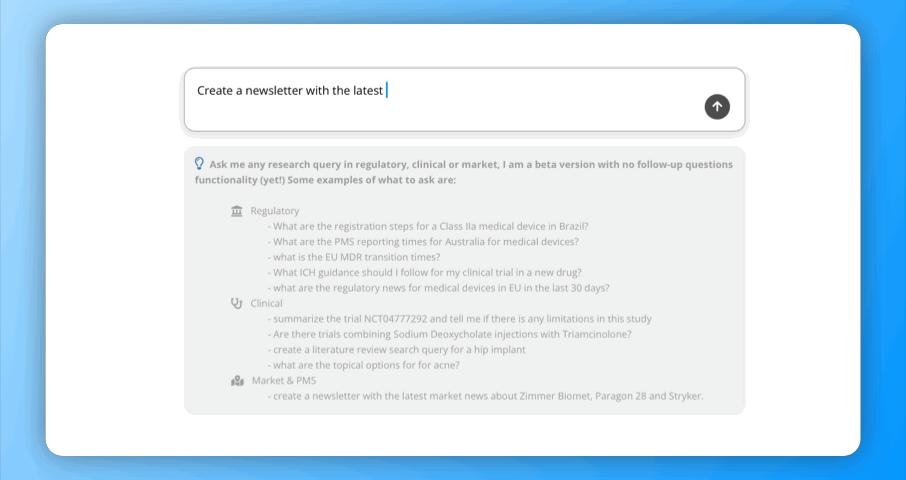Click the Regulatory building icon

pos(236,211)
